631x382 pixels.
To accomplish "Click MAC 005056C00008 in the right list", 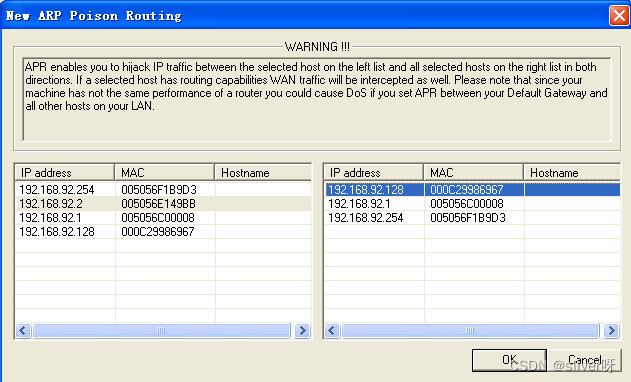I will (467, 204).
